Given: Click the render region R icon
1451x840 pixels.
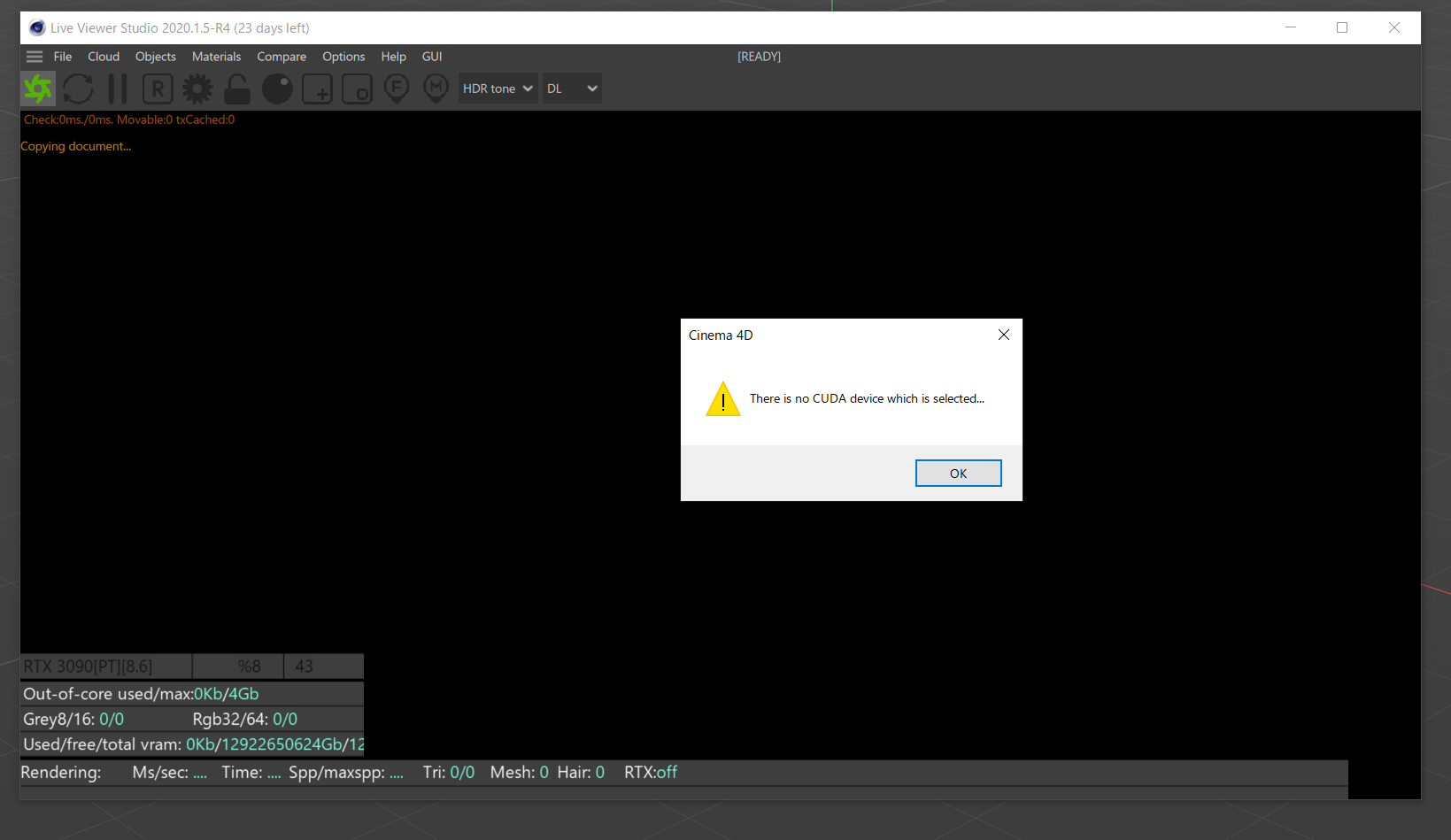Looking at the screenshot, I should pos(158,89).
